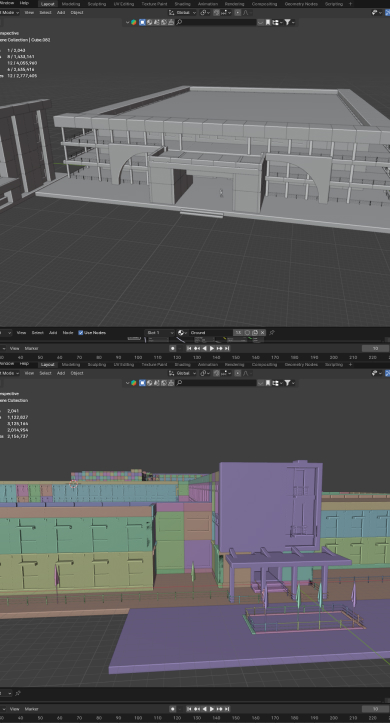Click current frame field in lower timeline
The height and width of the screenshot is (723, 390).
375,709
